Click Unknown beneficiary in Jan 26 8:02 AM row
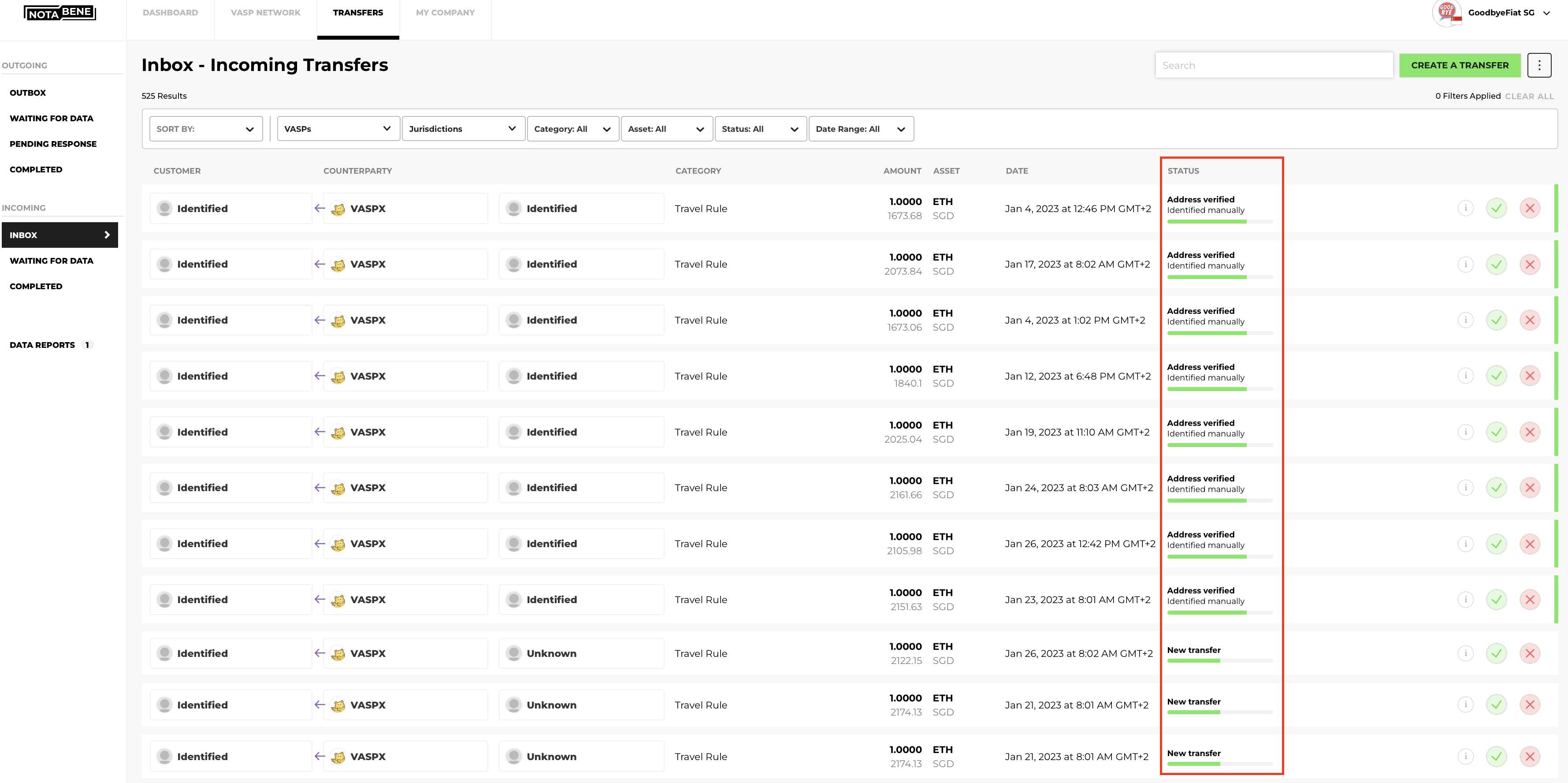This screenshot has height=783, width=1568. pyautogui.click(x=581, y=653)
